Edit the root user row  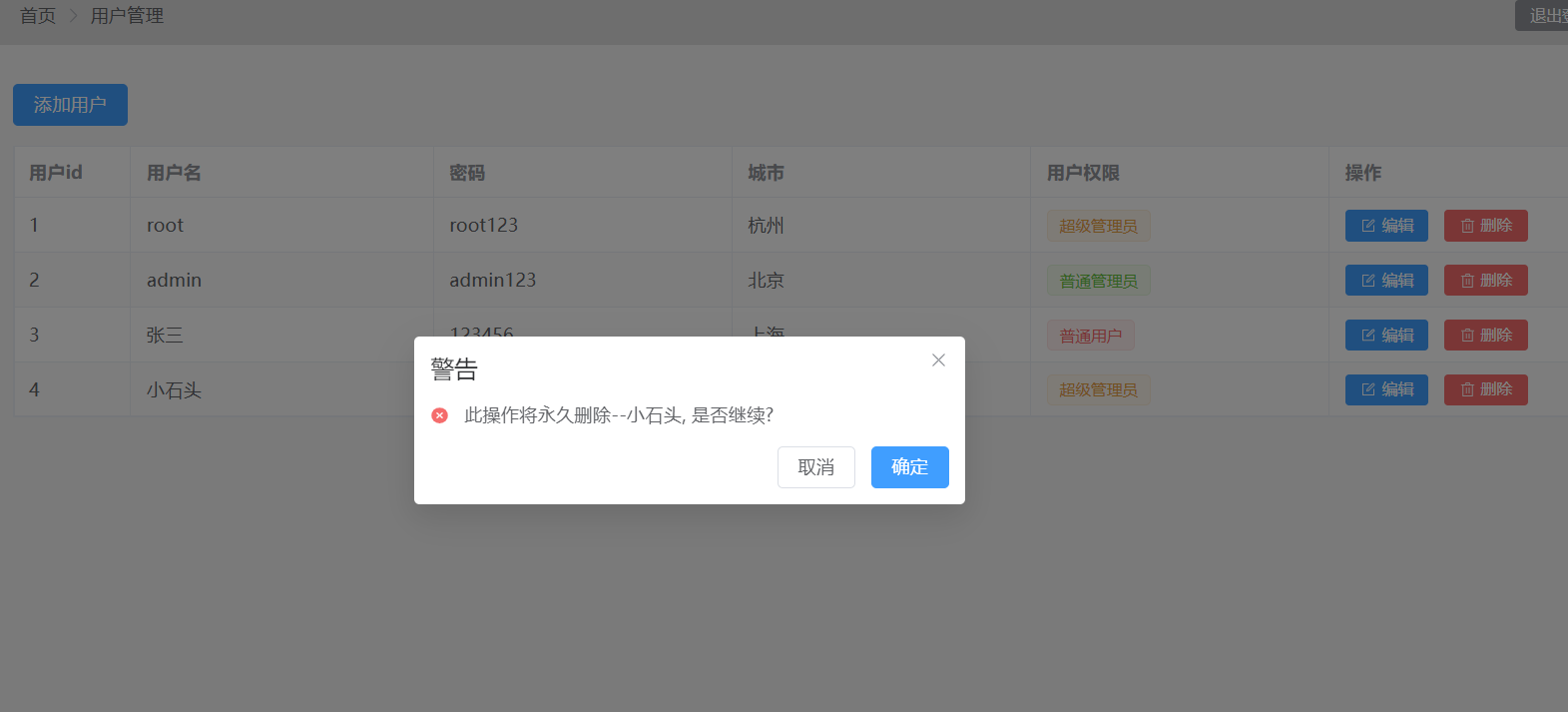pos(1386,226)
